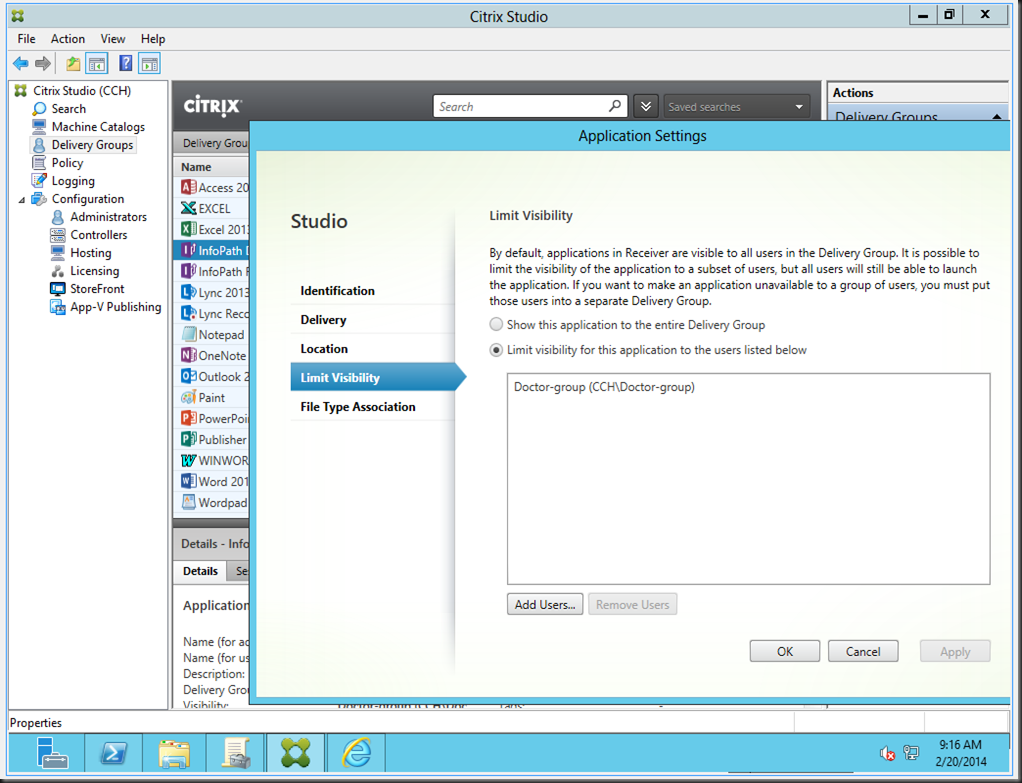The width and height of the screenshot is (1022, 783).
Task: Click OK in Application Settings
Action: 785,651
